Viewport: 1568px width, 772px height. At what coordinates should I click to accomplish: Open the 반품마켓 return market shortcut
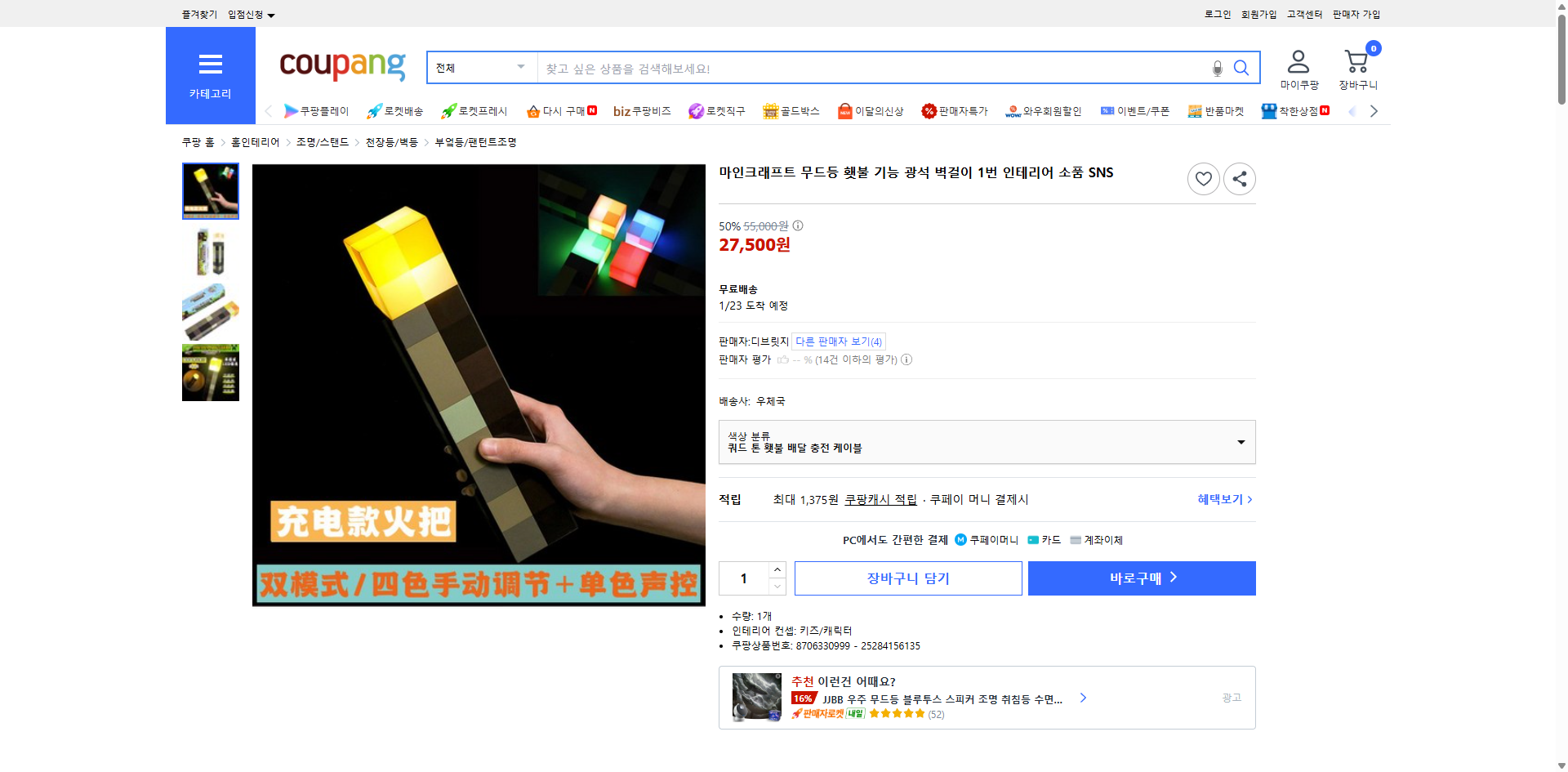(1216, 111)
